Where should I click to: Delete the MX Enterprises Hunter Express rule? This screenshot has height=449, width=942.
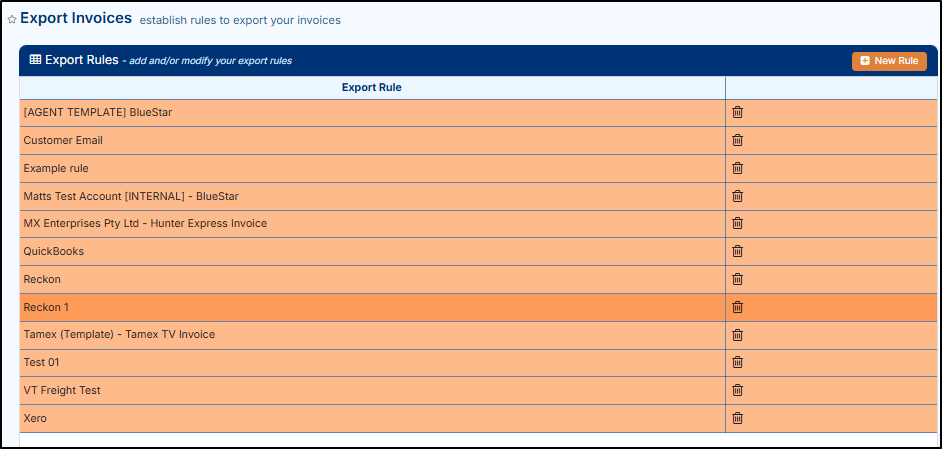[x=737, y=224]
